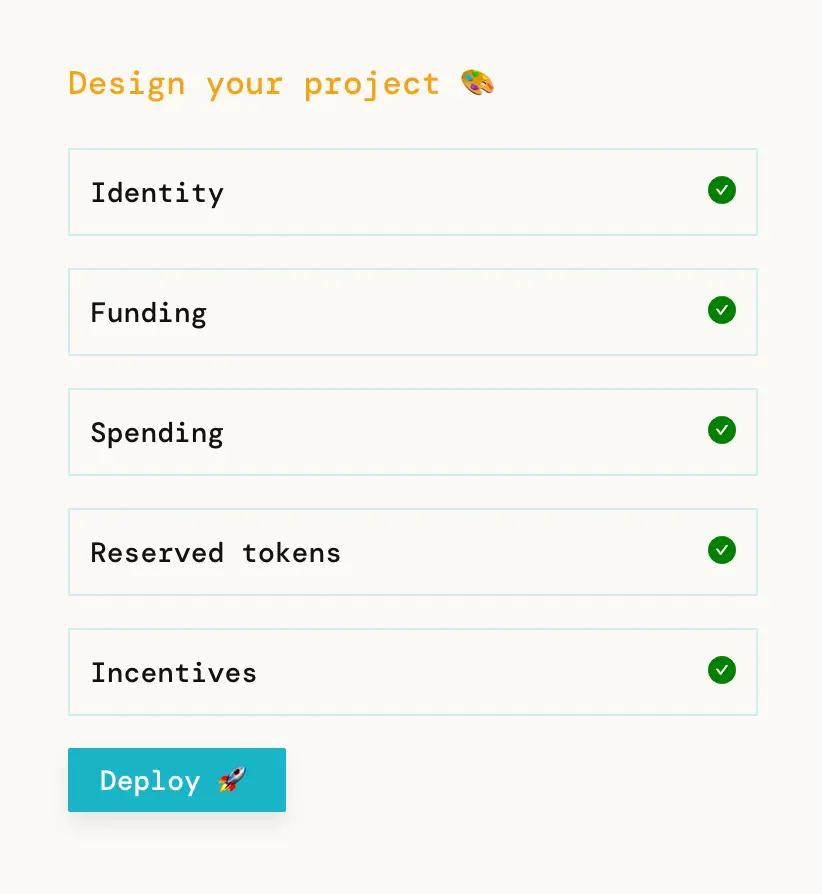Viewport: 822px width, 894px height.
Task: Click the "Reserved tokens" label text
Action: point(216,553)
